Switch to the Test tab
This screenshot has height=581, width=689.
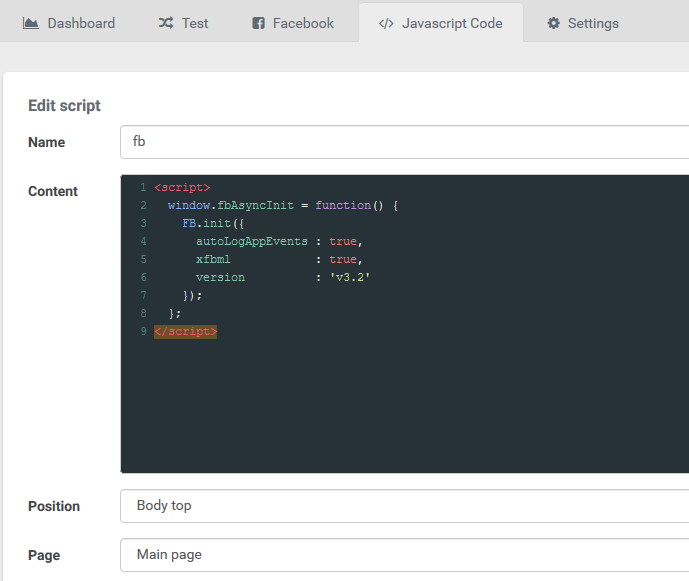click(183, 23)
